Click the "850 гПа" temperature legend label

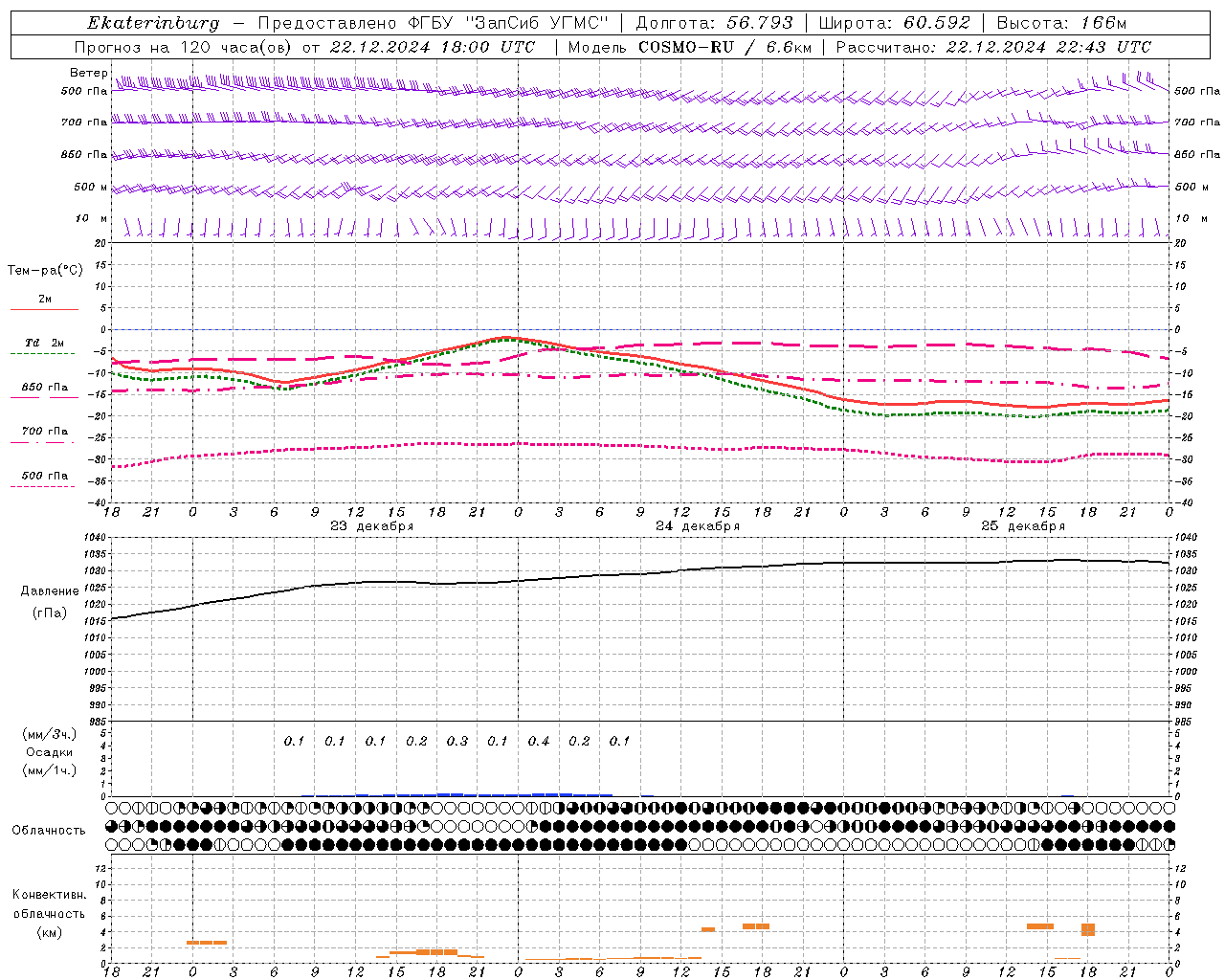[45, 388]
